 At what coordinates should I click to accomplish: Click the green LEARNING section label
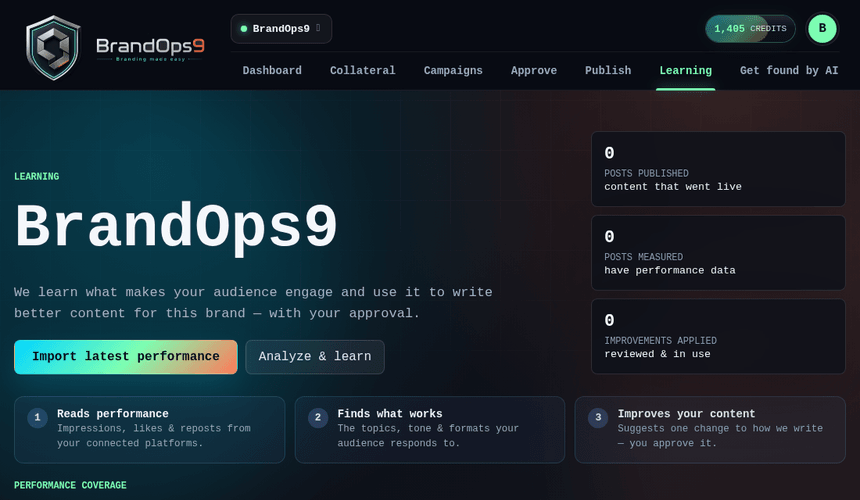[37, 177]
